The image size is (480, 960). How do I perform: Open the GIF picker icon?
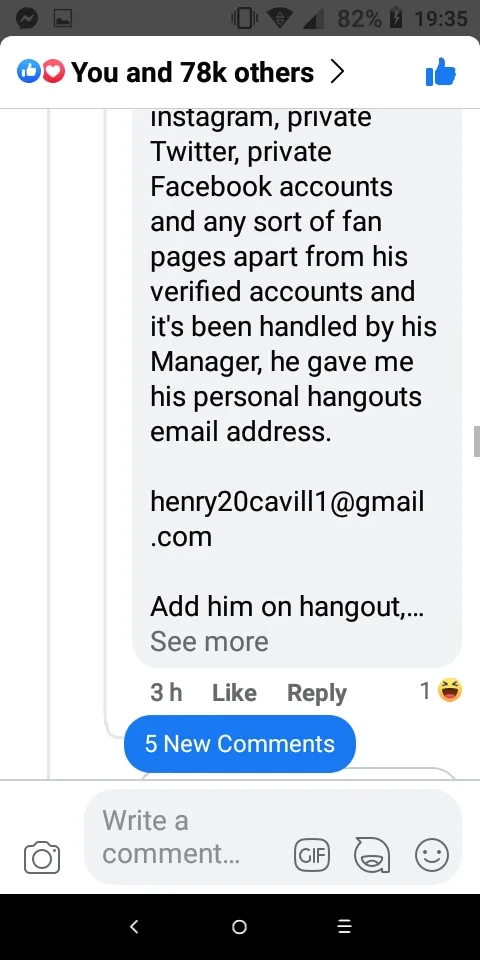coord(312,855)
